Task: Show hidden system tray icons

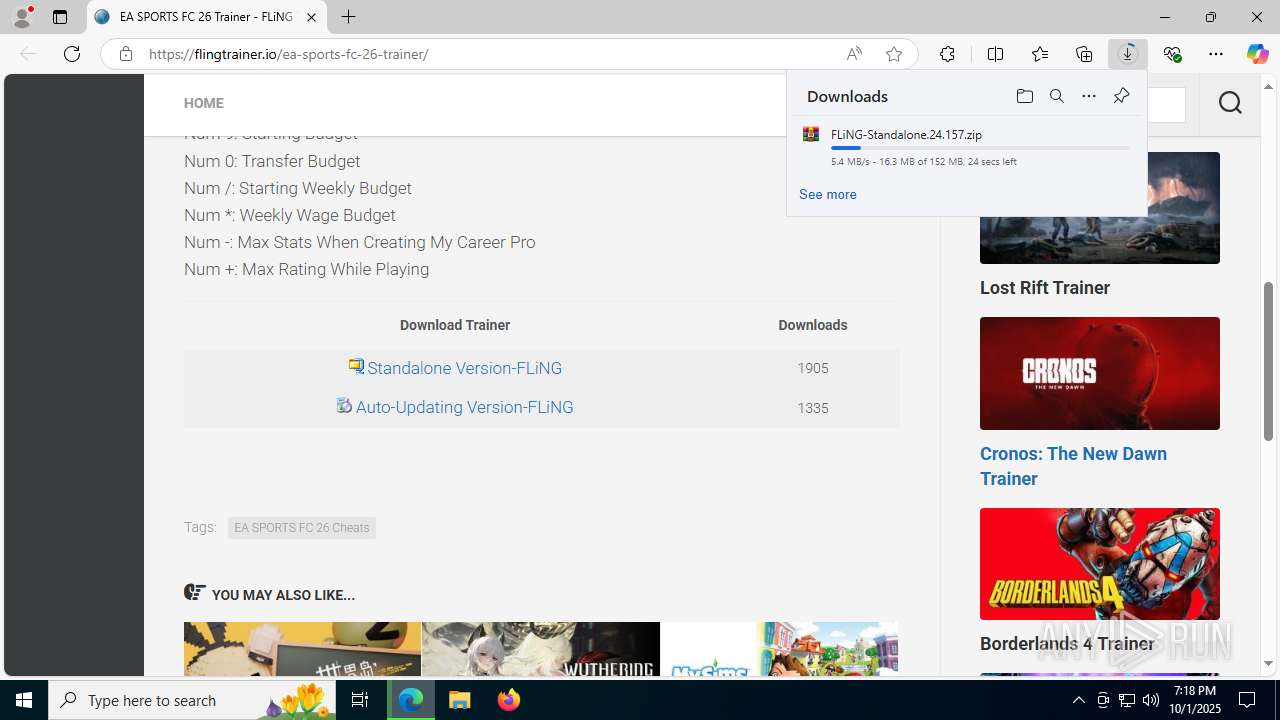Action: 1078,700
